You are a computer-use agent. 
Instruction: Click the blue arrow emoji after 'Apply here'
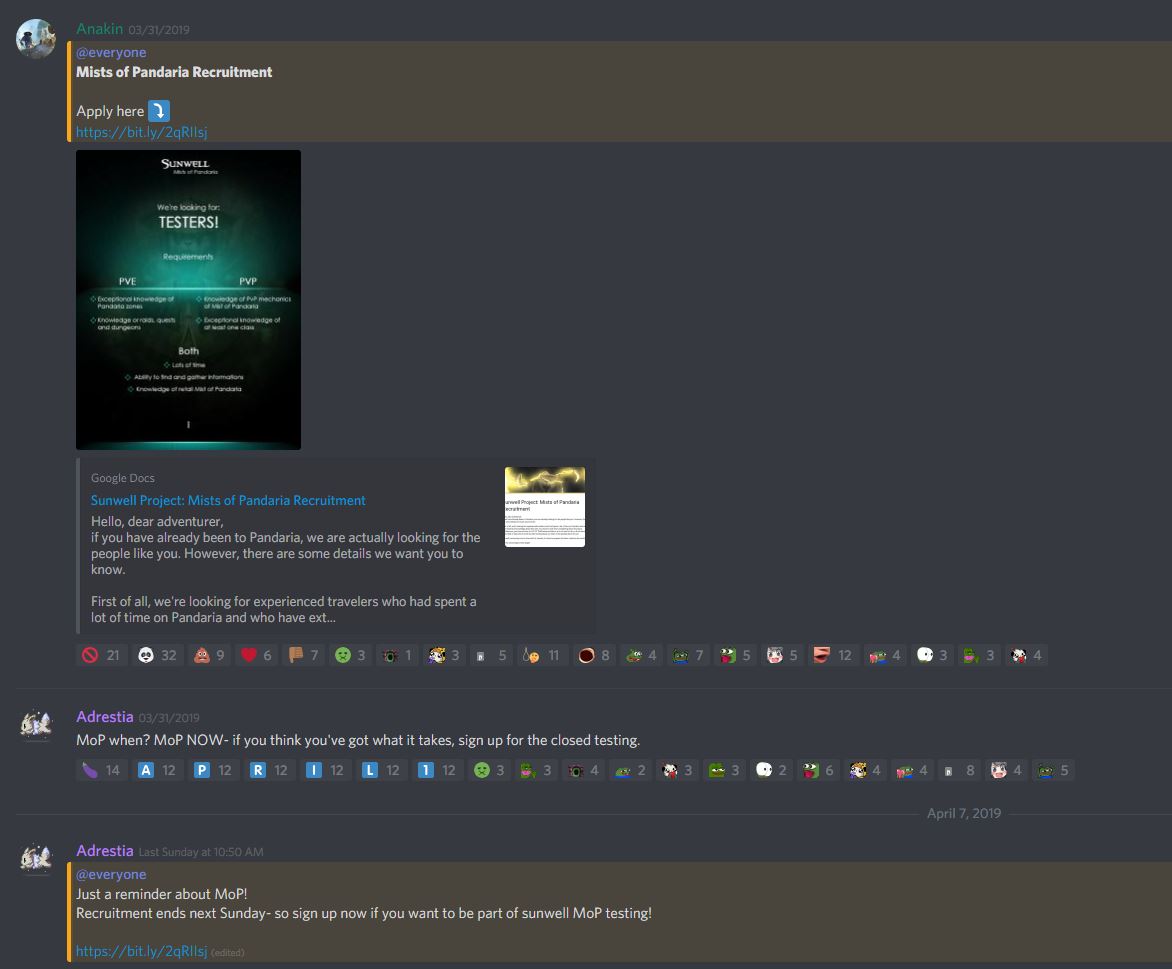click(x=158, y=111)
